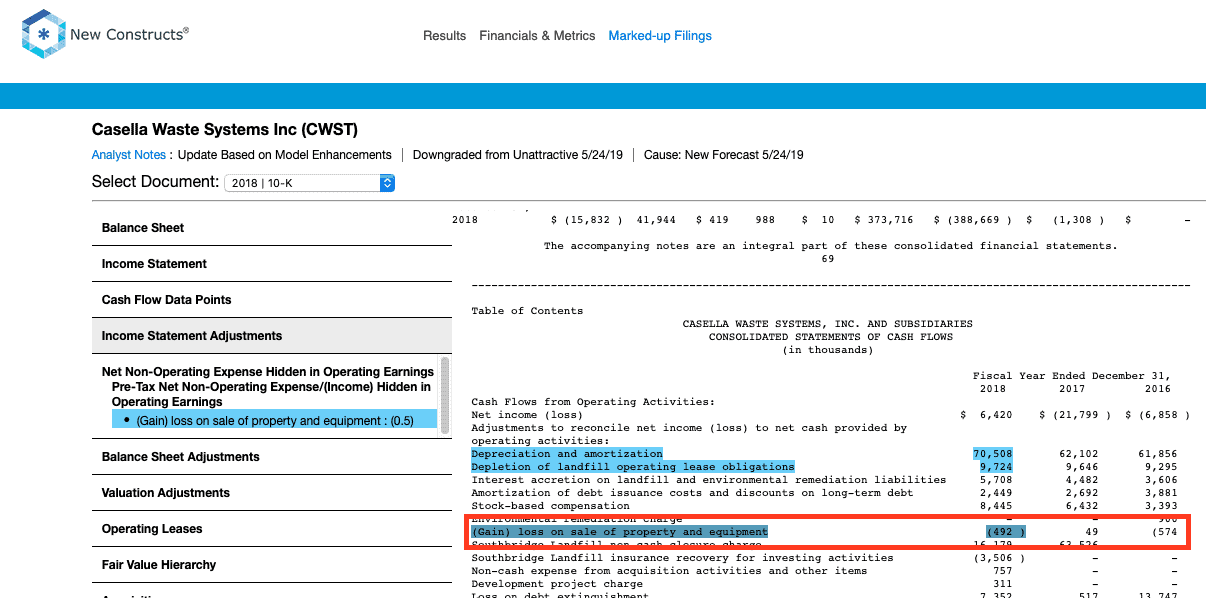Click highlighted Depletion of landfill operating lease obligations
The image size is (1206, 598).
pos(633,467)
